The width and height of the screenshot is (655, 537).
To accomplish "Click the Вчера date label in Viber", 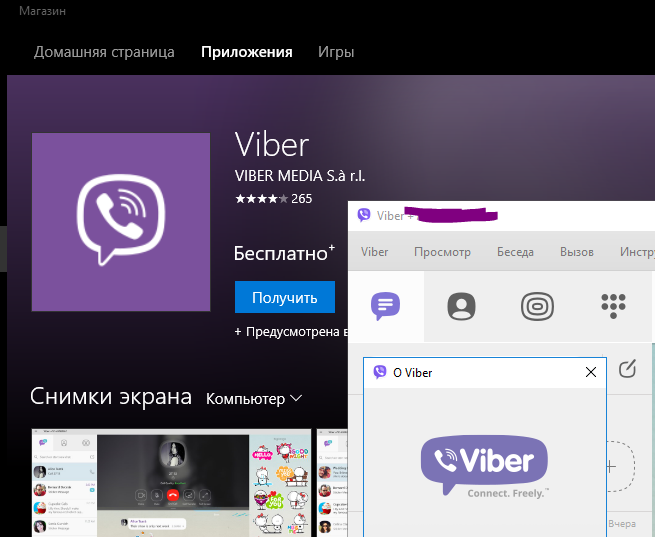I will click(x=622, y=523).
